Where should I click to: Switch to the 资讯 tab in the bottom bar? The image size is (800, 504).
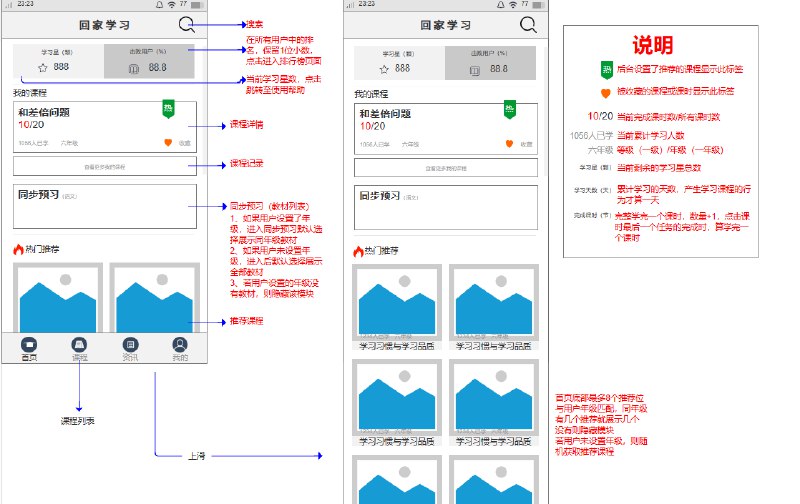pos(130,349)
